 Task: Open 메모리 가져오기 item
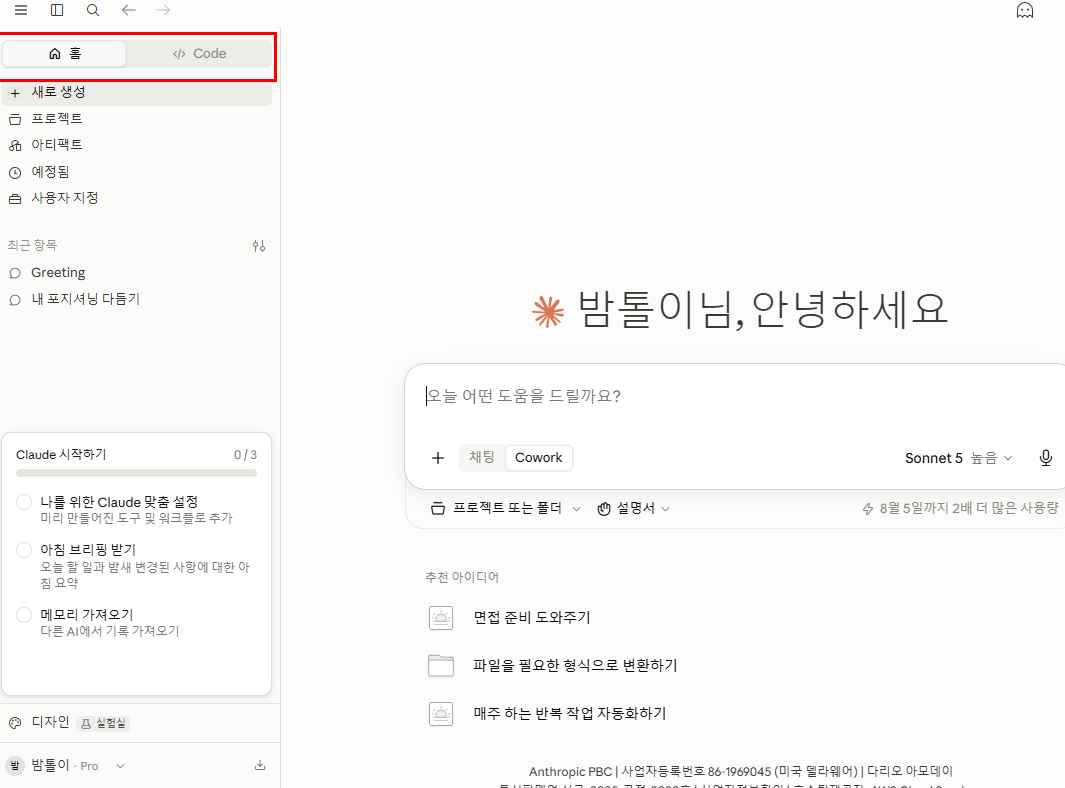click(x=137, y=622)
